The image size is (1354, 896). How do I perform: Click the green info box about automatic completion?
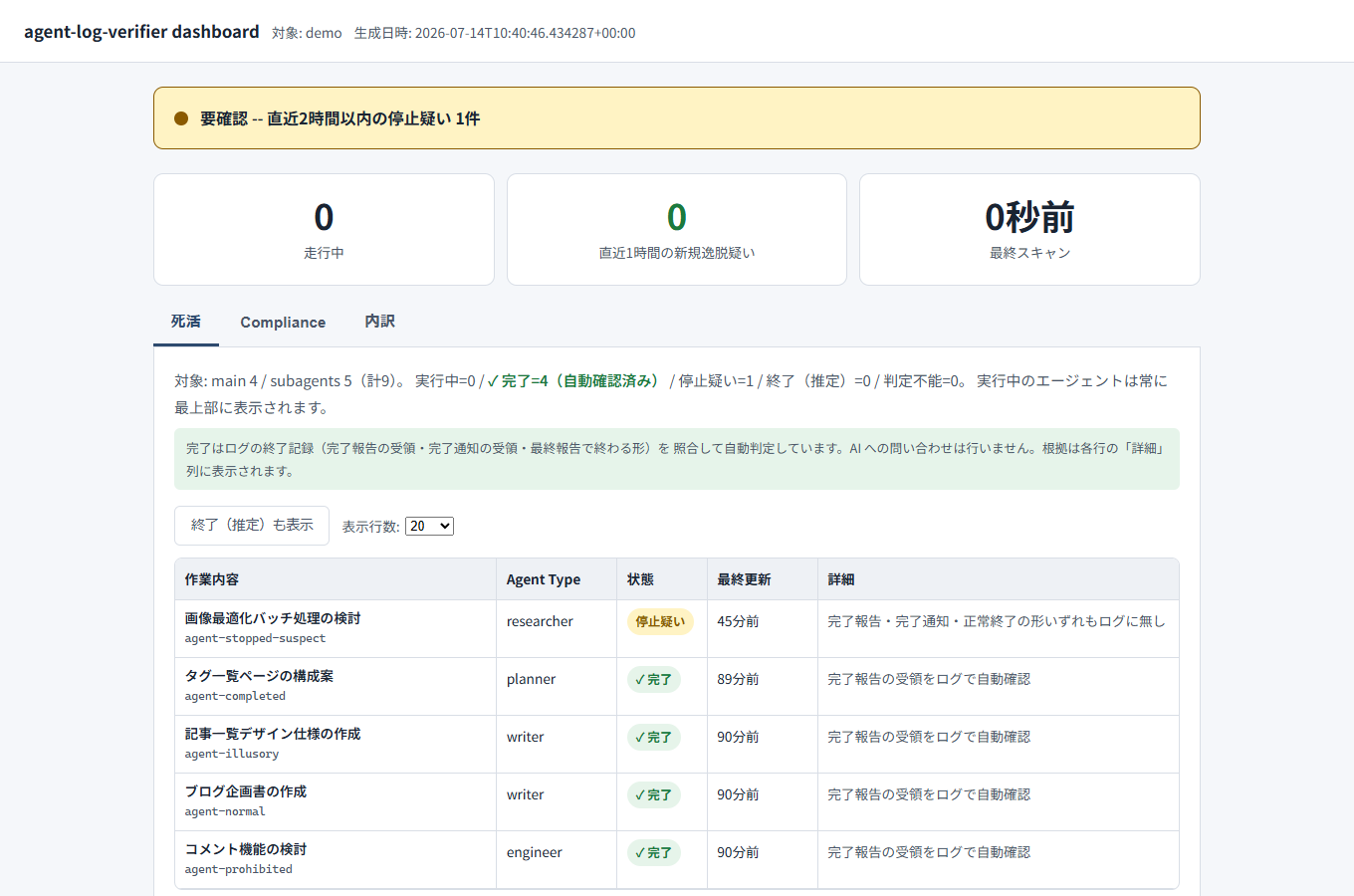[x=677, y=459]
